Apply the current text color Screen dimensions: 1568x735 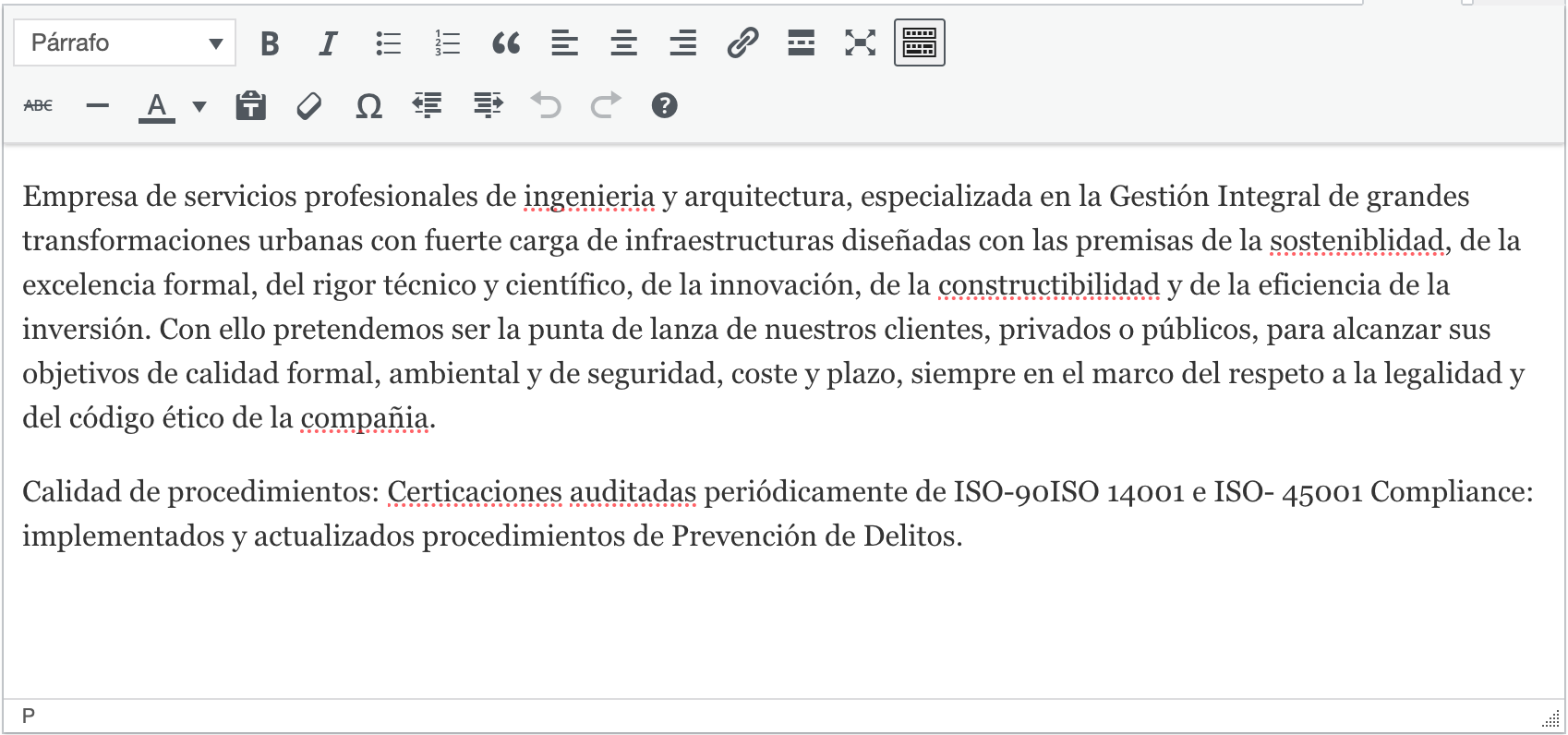click(157, 105)
